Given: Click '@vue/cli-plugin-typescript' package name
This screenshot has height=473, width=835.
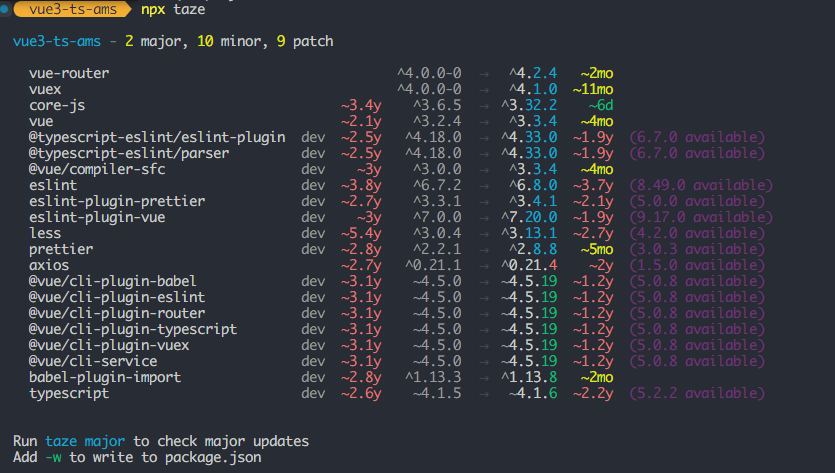Looking at the screenshot, I should pos(133,329).
